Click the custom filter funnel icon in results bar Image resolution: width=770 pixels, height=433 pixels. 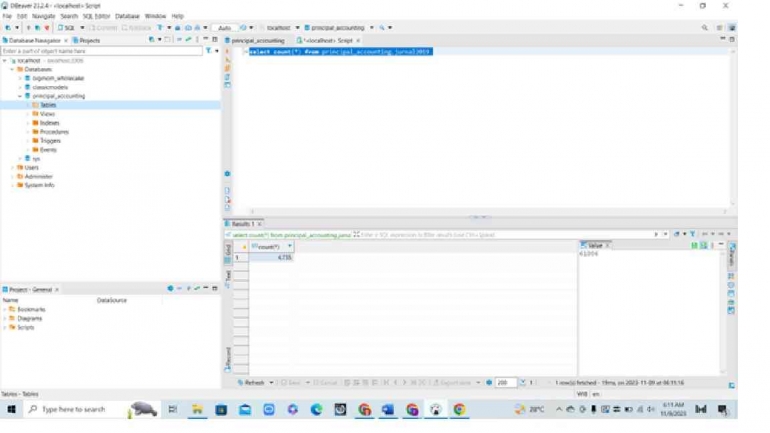692,234
